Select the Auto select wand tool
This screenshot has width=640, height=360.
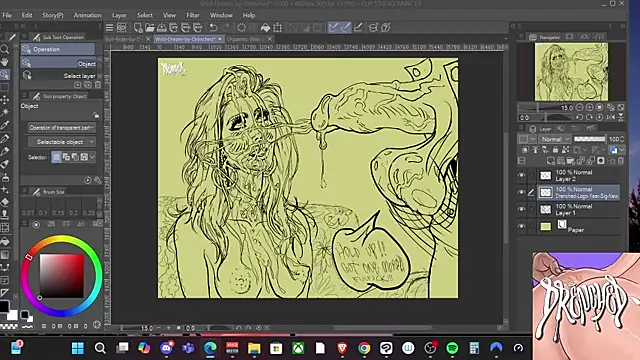click(x=5, y=112)
